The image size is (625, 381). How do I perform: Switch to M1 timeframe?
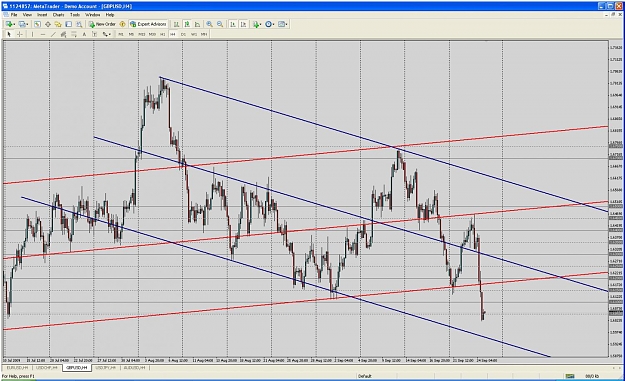coord(121,34)
